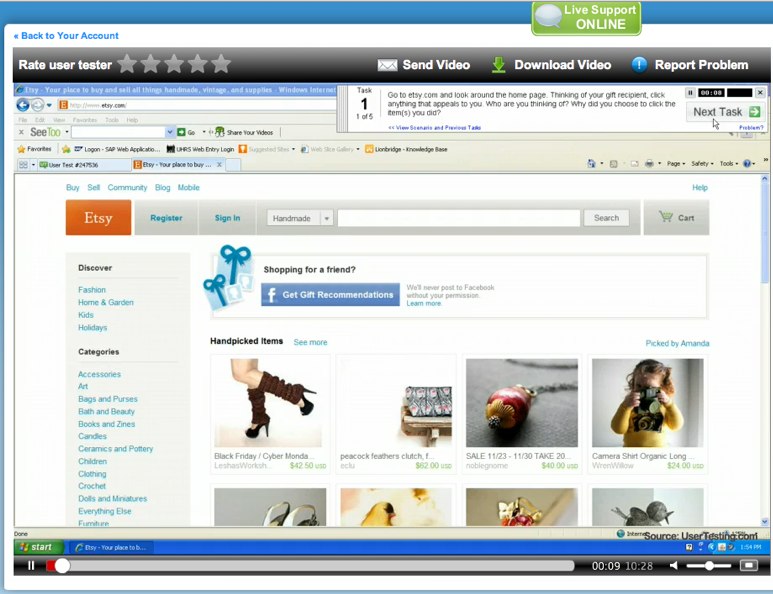Expand the SeeToo search box dropdown arrow
The image size is (773, 594).
pyautogui.click(x=170, y=132)
